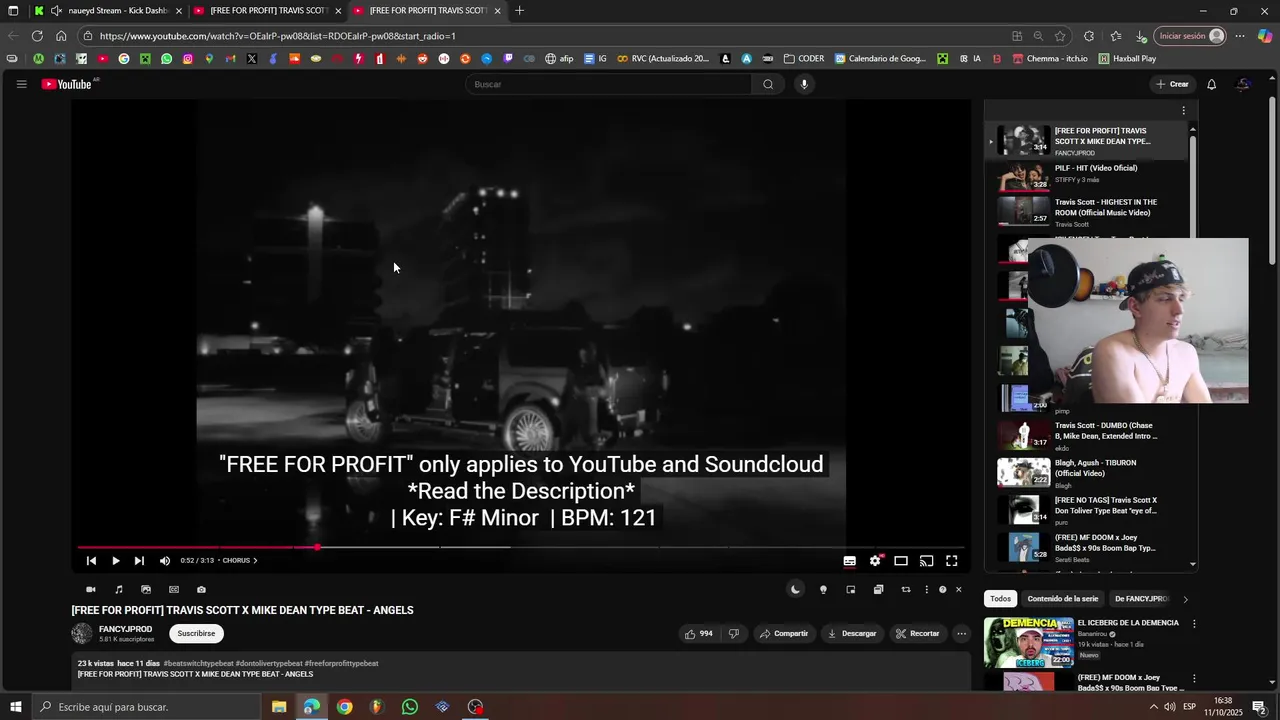Cast the video to a TV

tap(927, 561)
